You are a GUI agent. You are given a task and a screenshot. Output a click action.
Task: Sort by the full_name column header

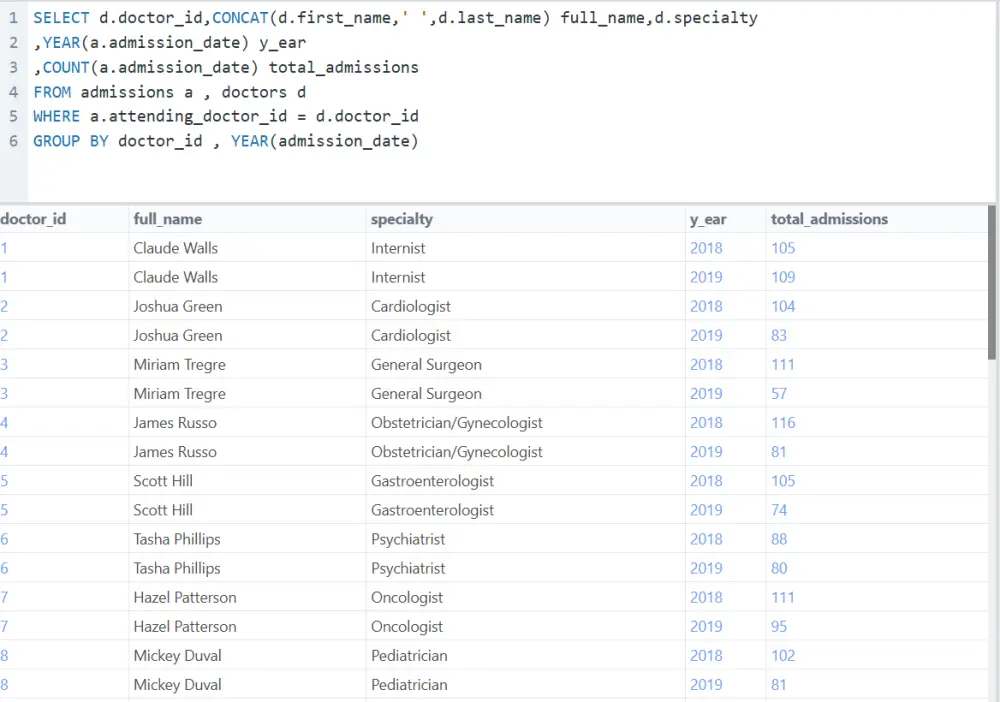[x=168, y=219]
